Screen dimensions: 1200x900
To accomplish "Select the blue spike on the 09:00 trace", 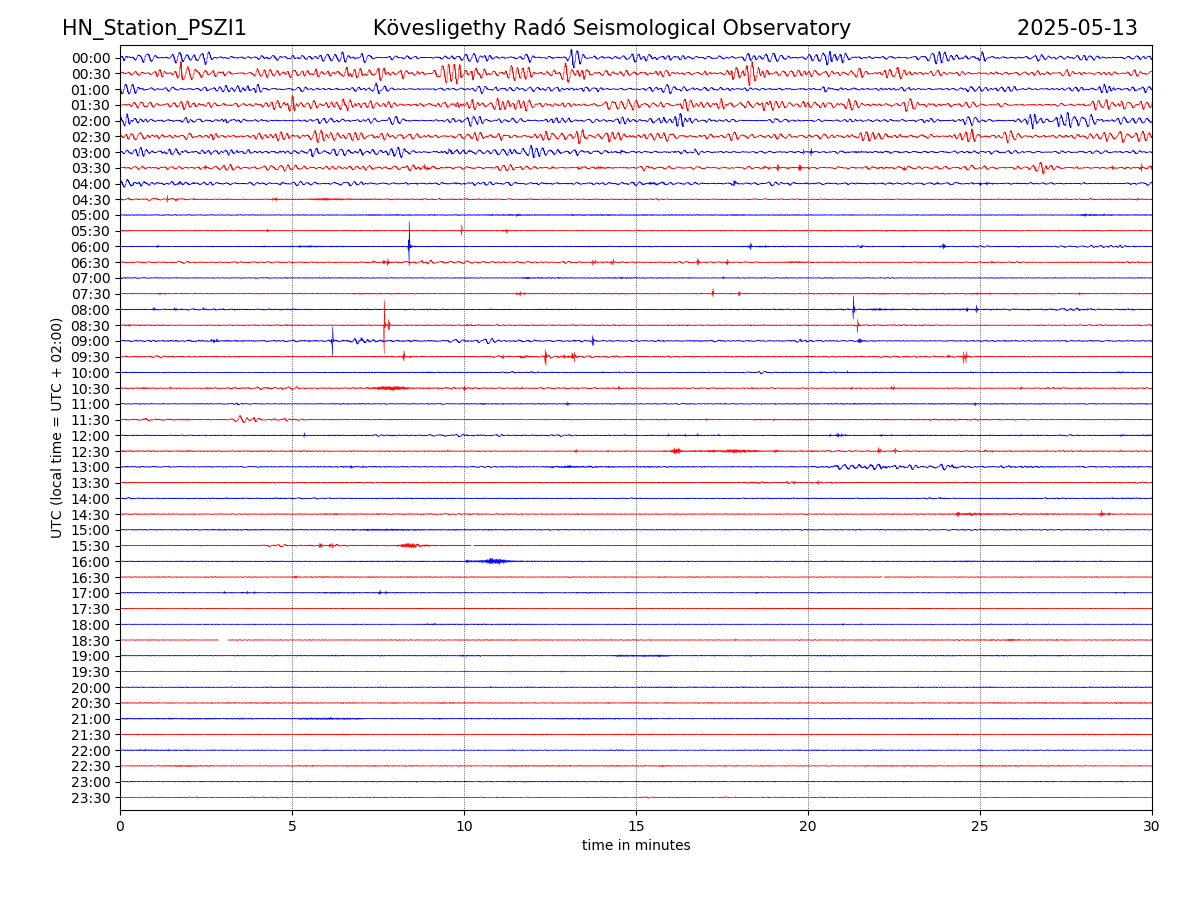I will click(x=332, y=340).
